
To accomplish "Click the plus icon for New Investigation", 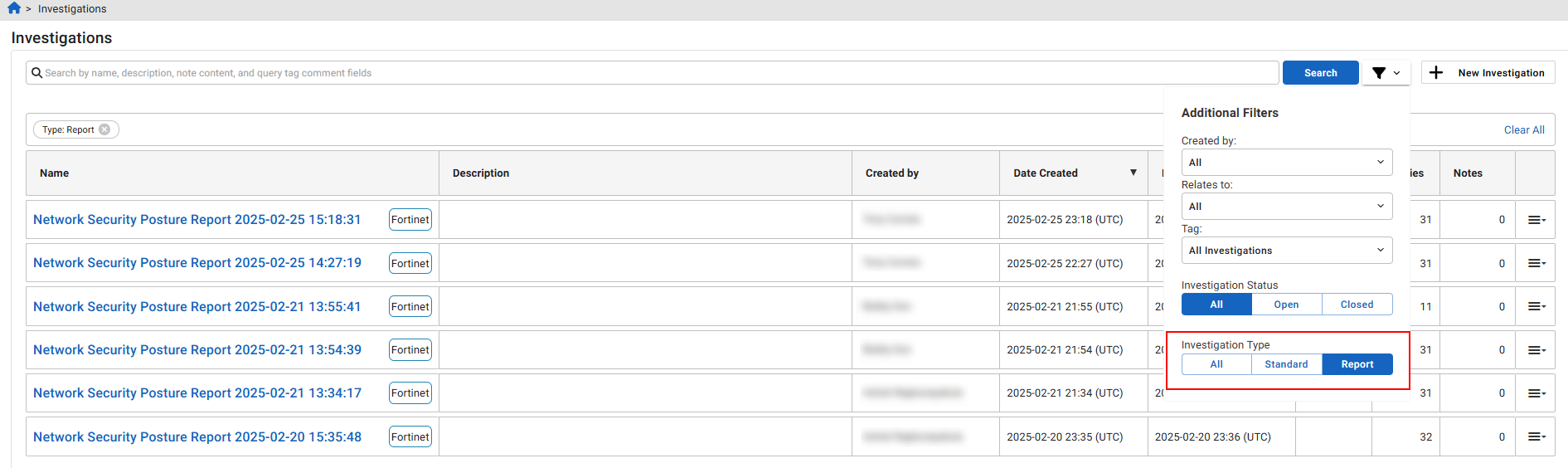I will 1436,73.
